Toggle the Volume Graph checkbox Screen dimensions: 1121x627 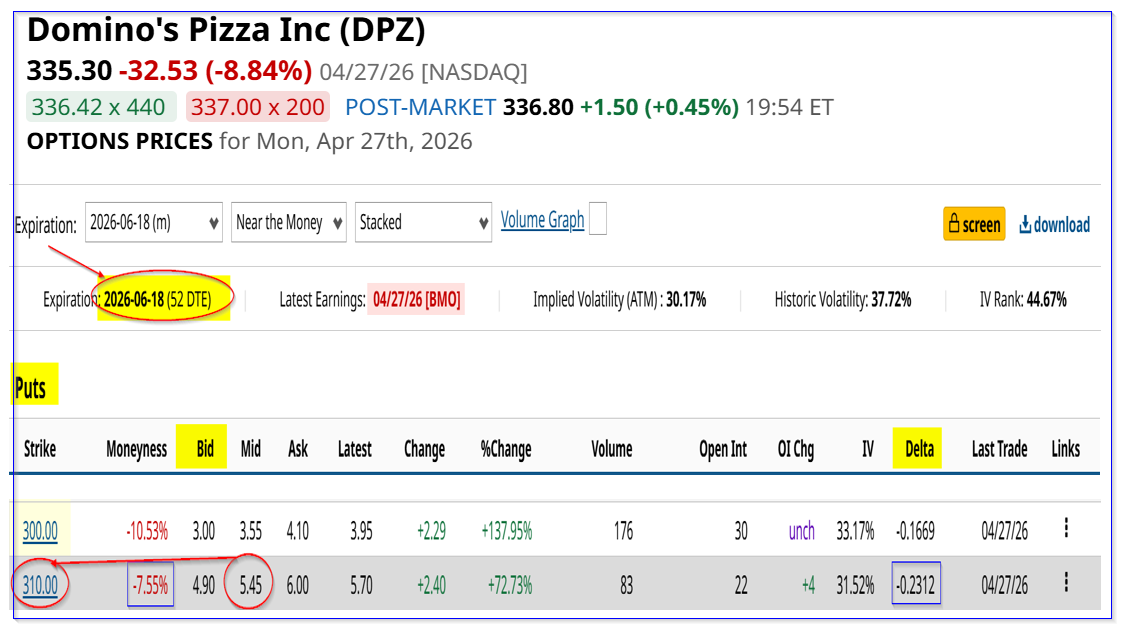(x=597, y=220)
